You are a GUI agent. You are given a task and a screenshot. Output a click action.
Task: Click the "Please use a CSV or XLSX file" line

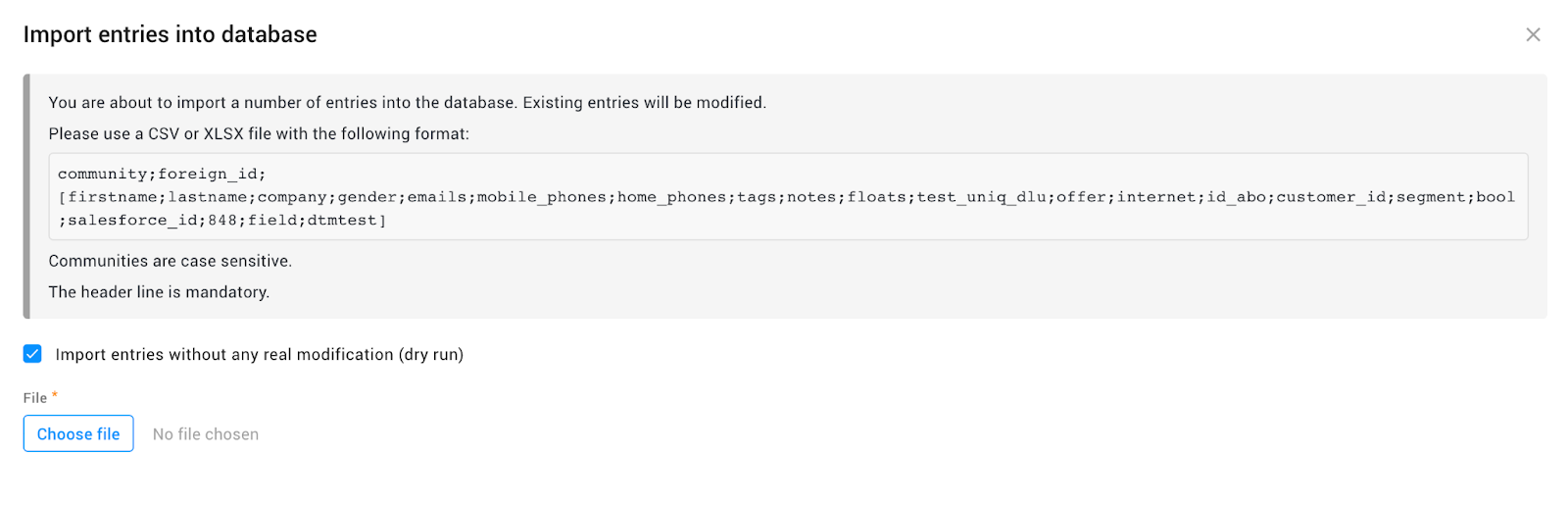(x=259, y=133)
